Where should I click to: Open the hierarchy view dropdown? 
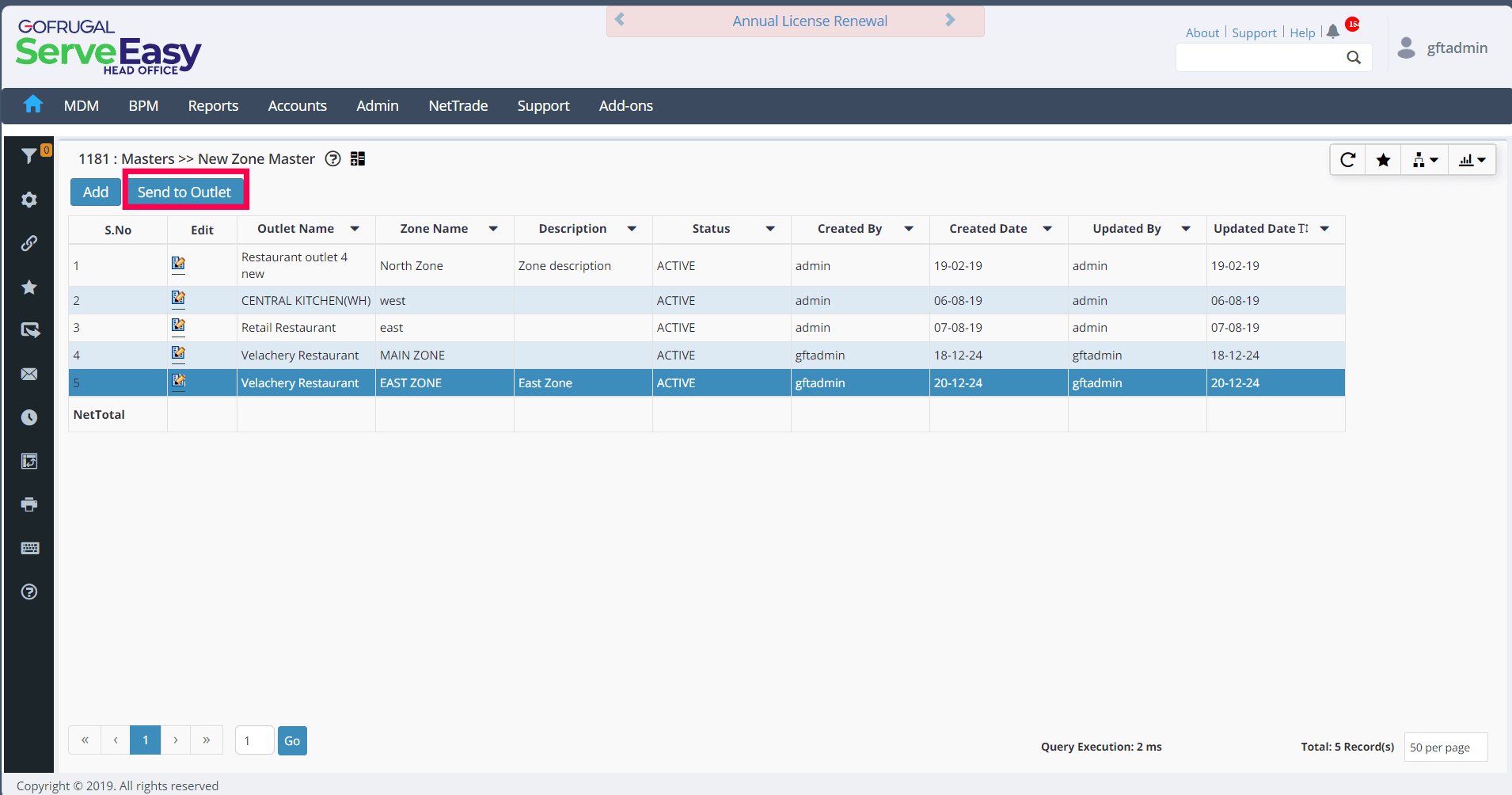pyautogui.click(x=1425, y=160)
